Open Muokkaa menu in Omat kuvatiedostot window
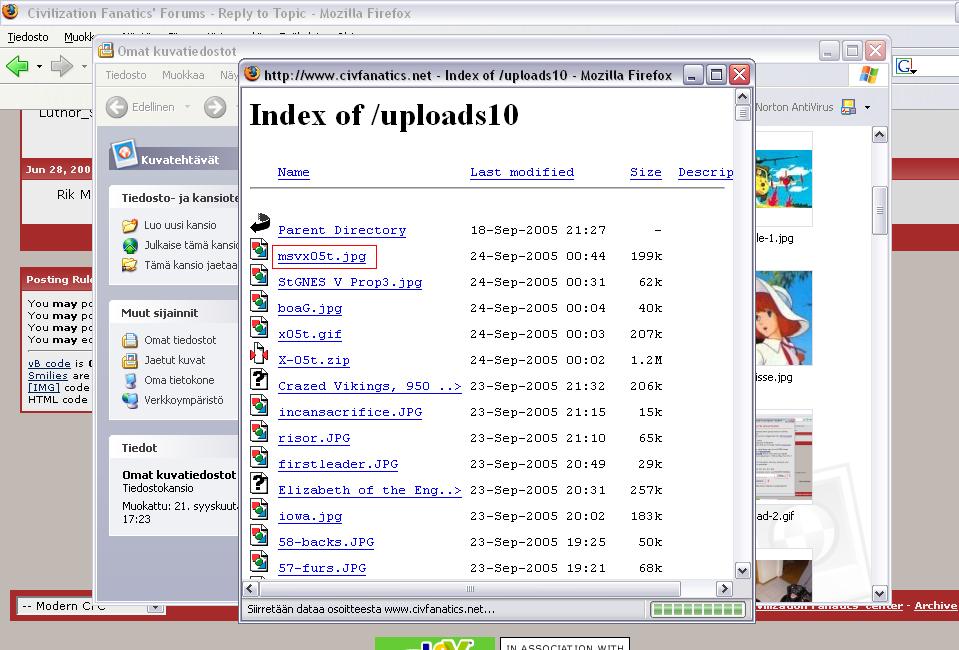The width and height of the screenshot is (959, 650). (x=183, y=75)
